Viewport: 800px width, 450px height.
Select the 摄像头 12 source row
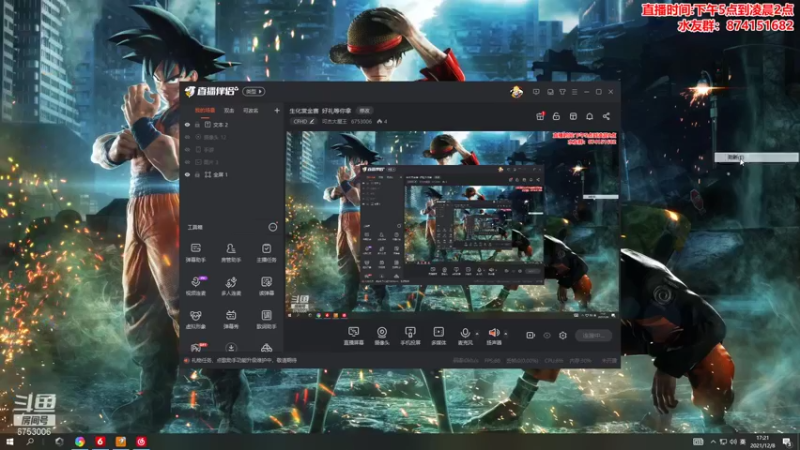point(232,137)
